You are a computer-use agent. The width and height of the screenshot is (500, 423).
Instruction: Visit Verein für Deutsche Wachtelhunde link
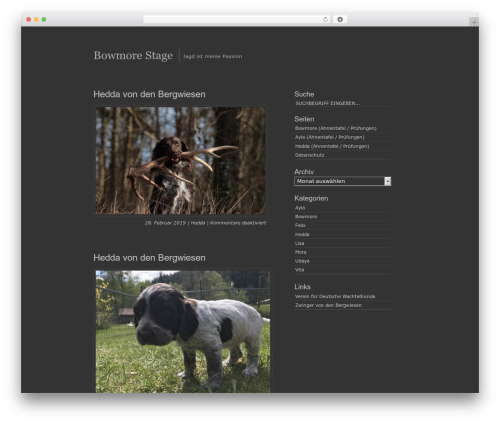point(335,296)
